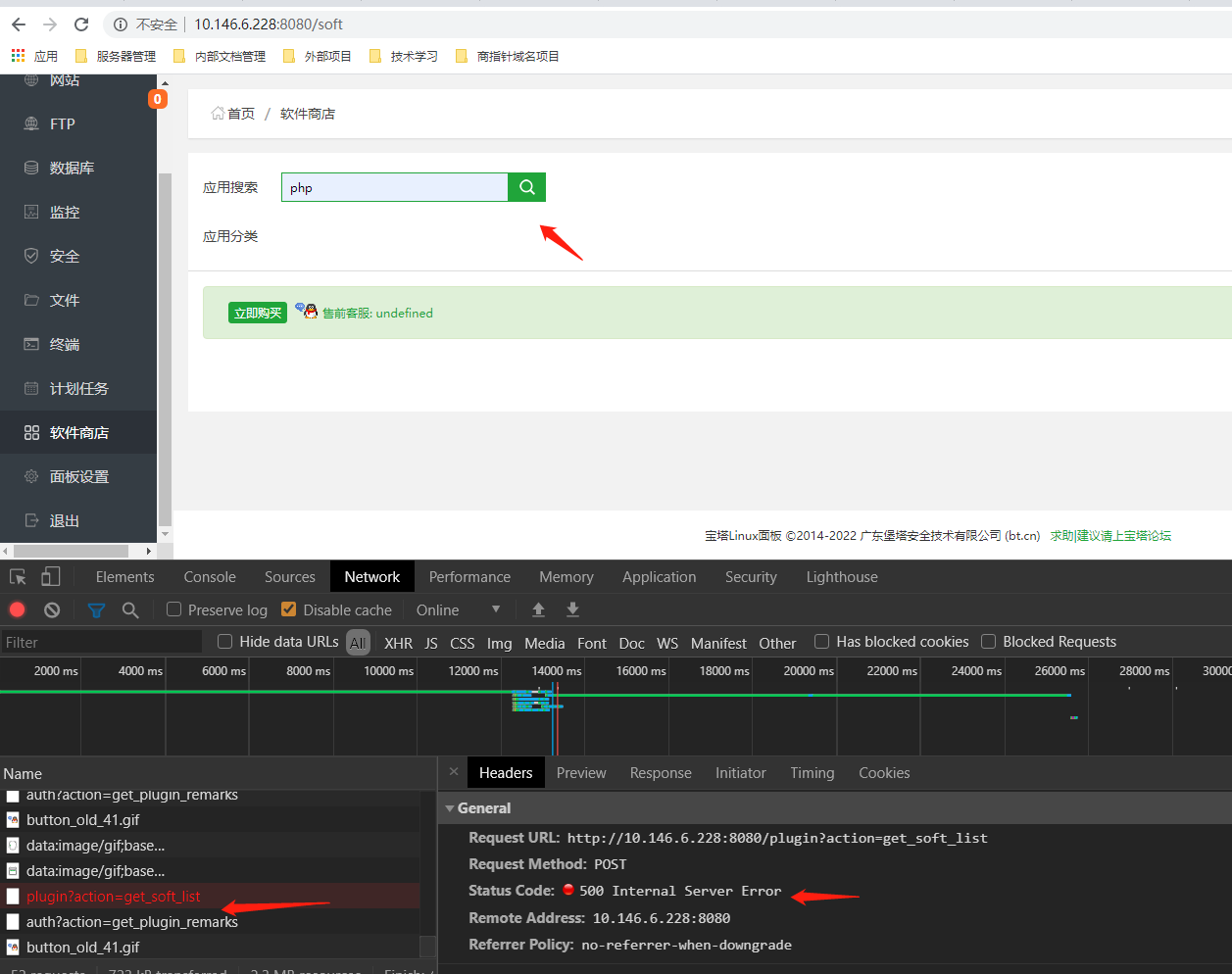Open the 服务器管理 bookmark folder
The width and height of the screenshot is (1232, 974).
[116, 56]
